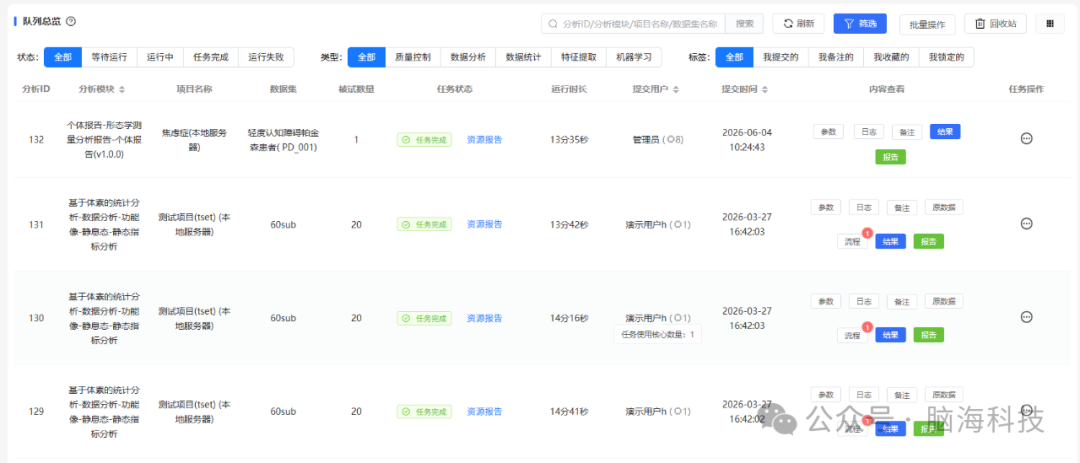
Task: Open 资源报告 link for task 131
Action: pyautogui.click(x=484, y=224)
